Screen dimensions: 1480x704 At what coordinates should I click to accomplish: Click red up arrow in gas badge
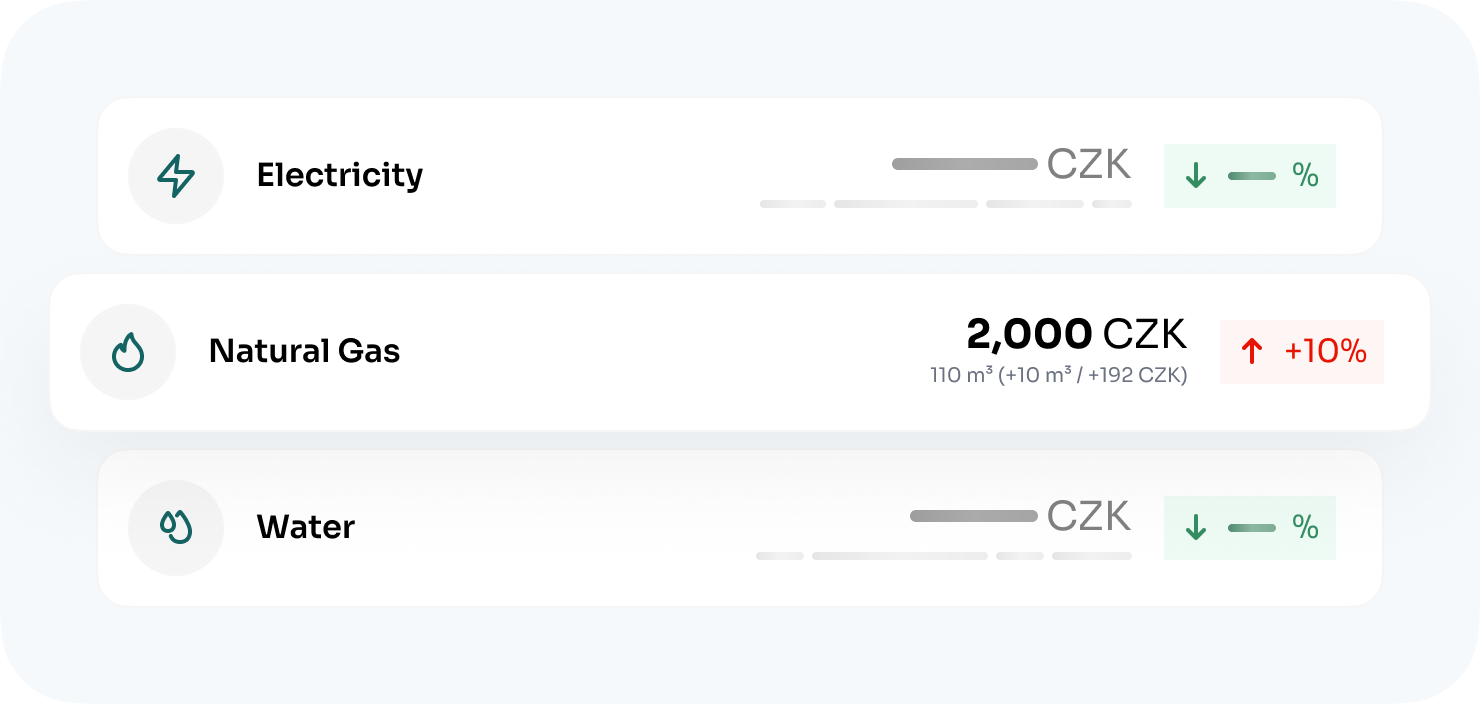click(x=1251, y=351)
